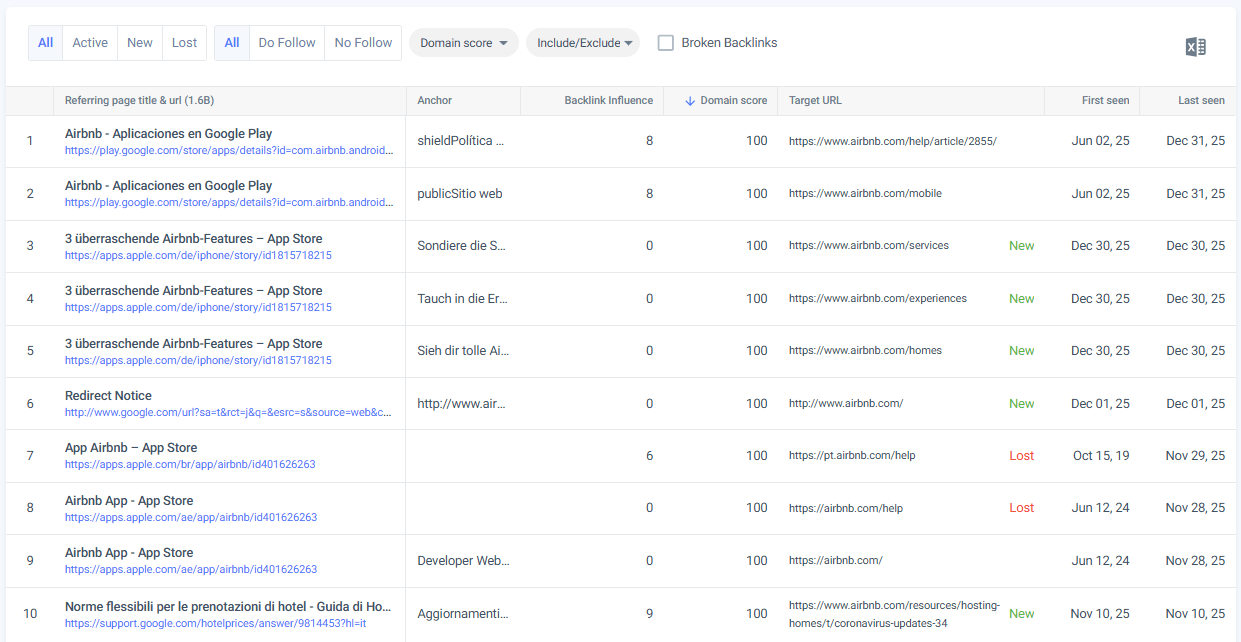The width and height of the screenshot is (1241, 642).
Task: Click the 'Norme flessibili per le prenotazioni' title
Action: 228,606
